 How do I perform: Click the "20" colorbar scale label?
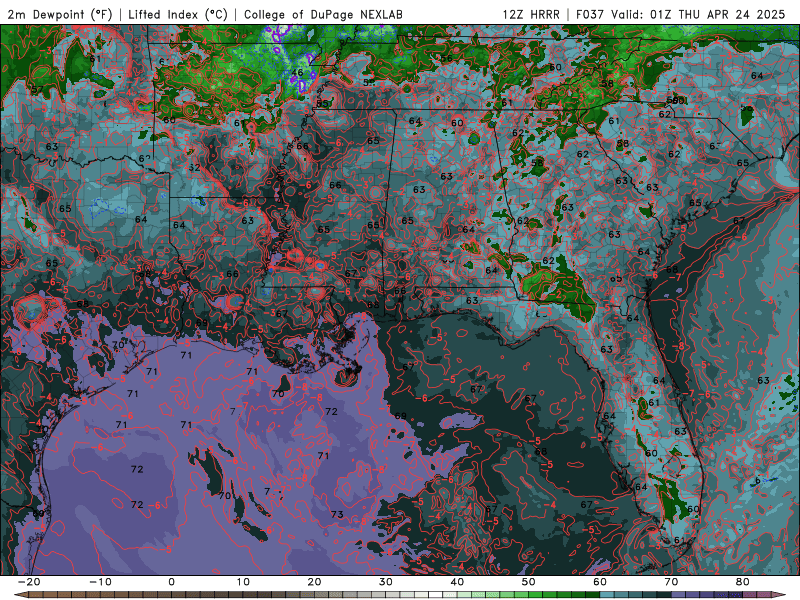coord(314,582)
